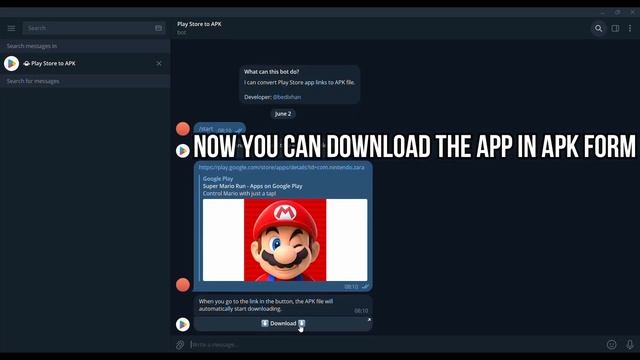The width and height of the screenshot is (640, 360).
Task: Attach a file with paperclip icon
Action: [180, 345]
